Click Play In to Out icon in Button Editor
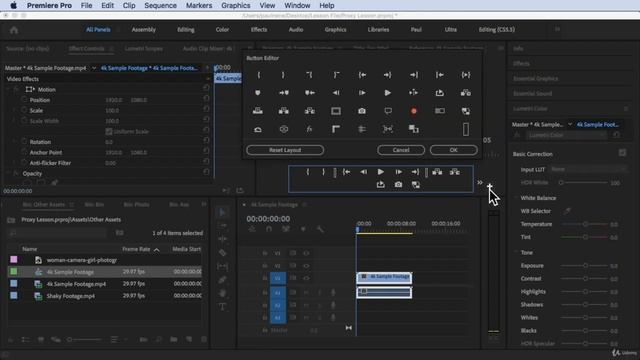Screen dimensions: 640x360 tap(466, 75)
